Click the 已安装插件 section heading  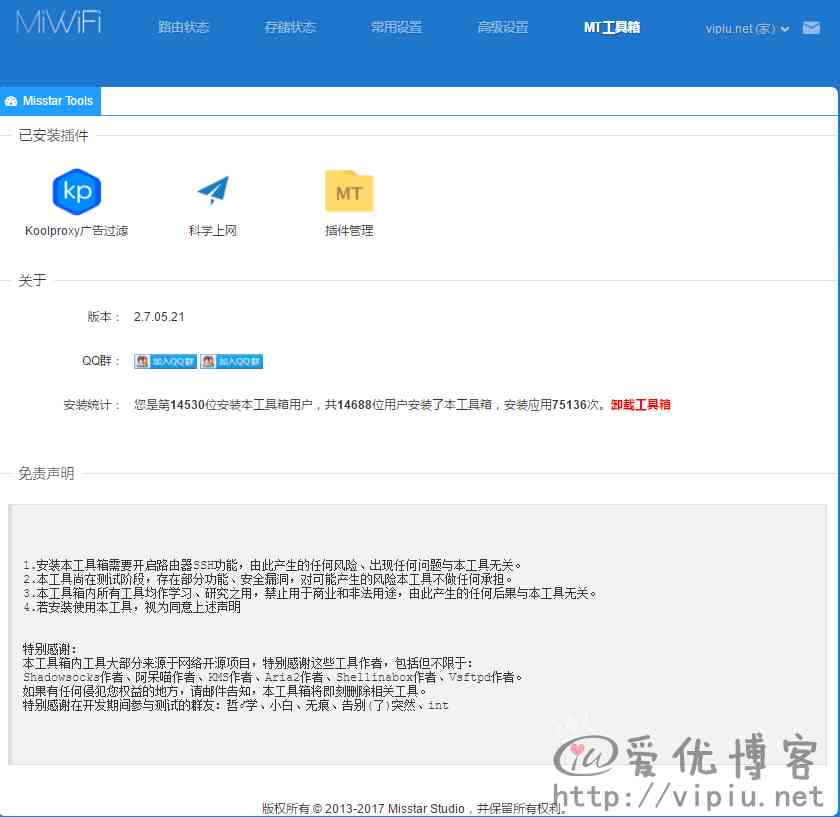(x=54, y=136)
